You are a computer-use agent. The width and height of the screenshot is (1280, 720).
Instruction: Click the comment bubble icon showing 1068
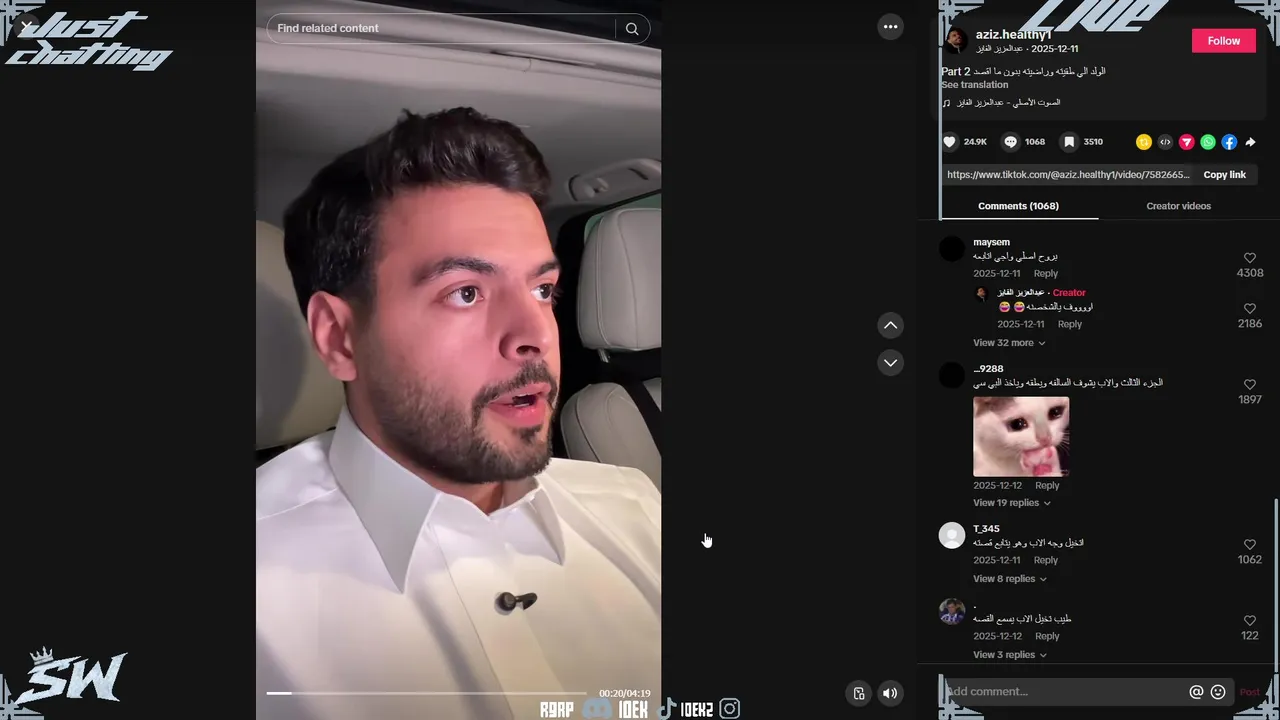(x=1010, y=142)
